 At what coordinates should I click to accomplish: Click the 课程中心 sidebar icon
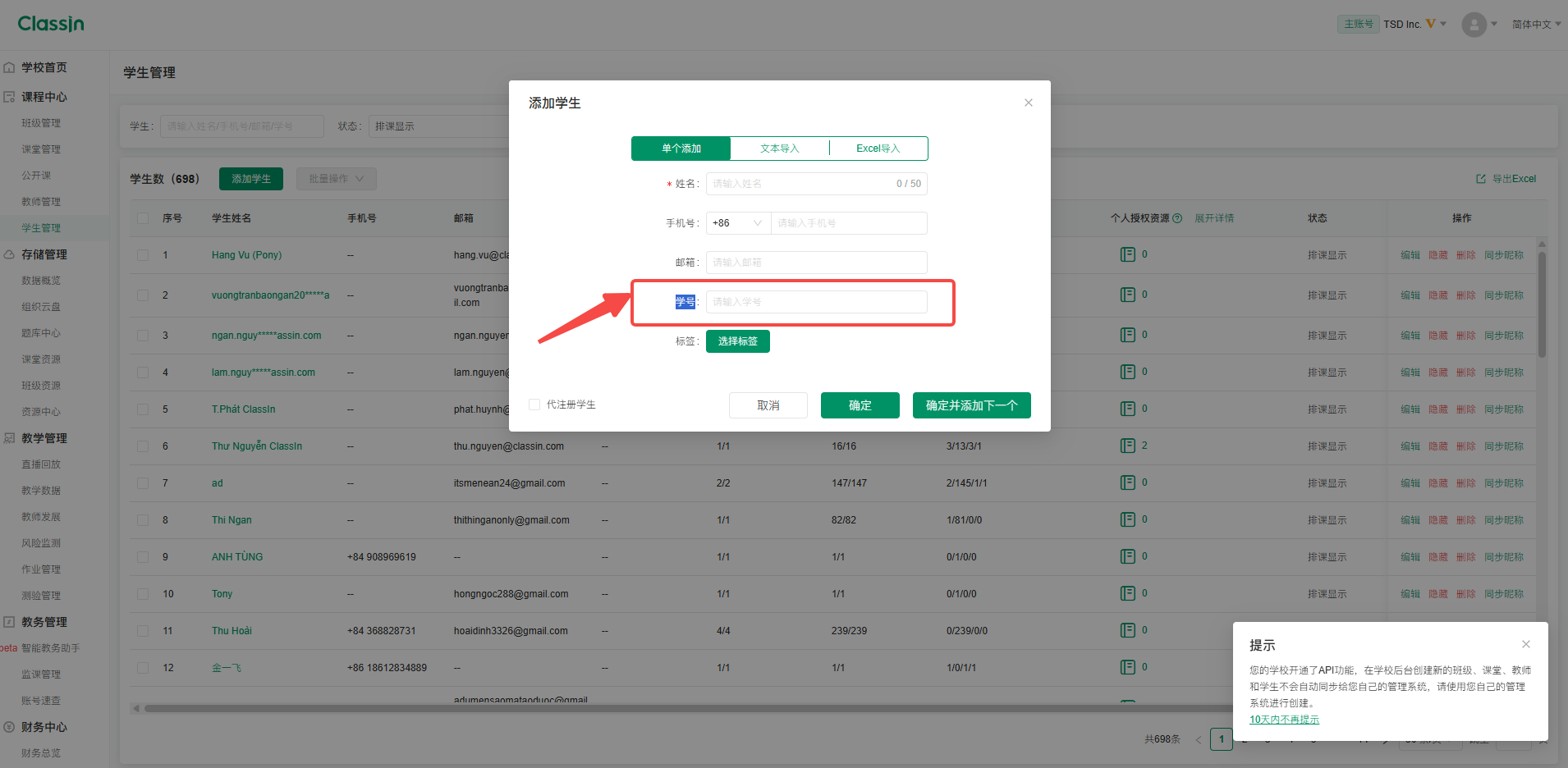pyautogui.click(x=9, y=97)
